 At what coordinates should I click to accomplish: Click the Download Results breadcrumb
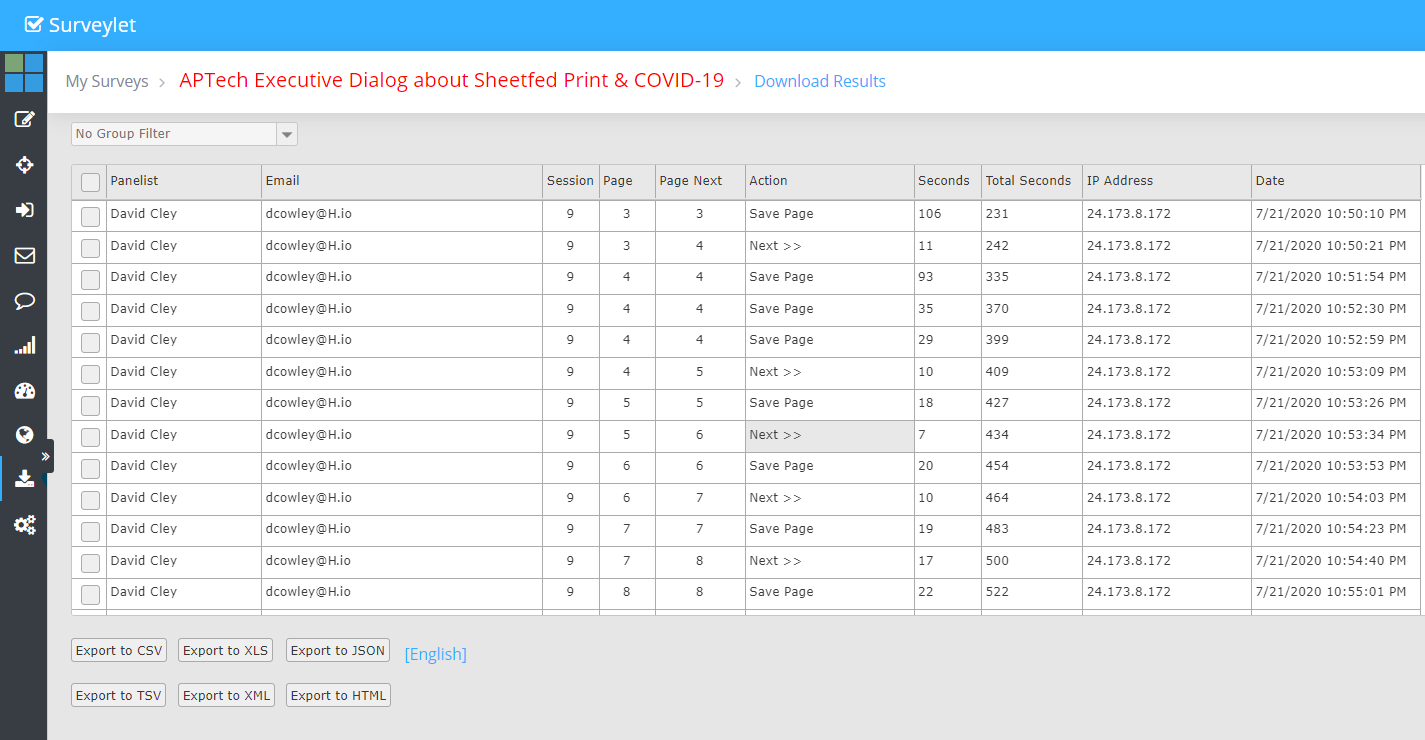click(x=819, y=82)
